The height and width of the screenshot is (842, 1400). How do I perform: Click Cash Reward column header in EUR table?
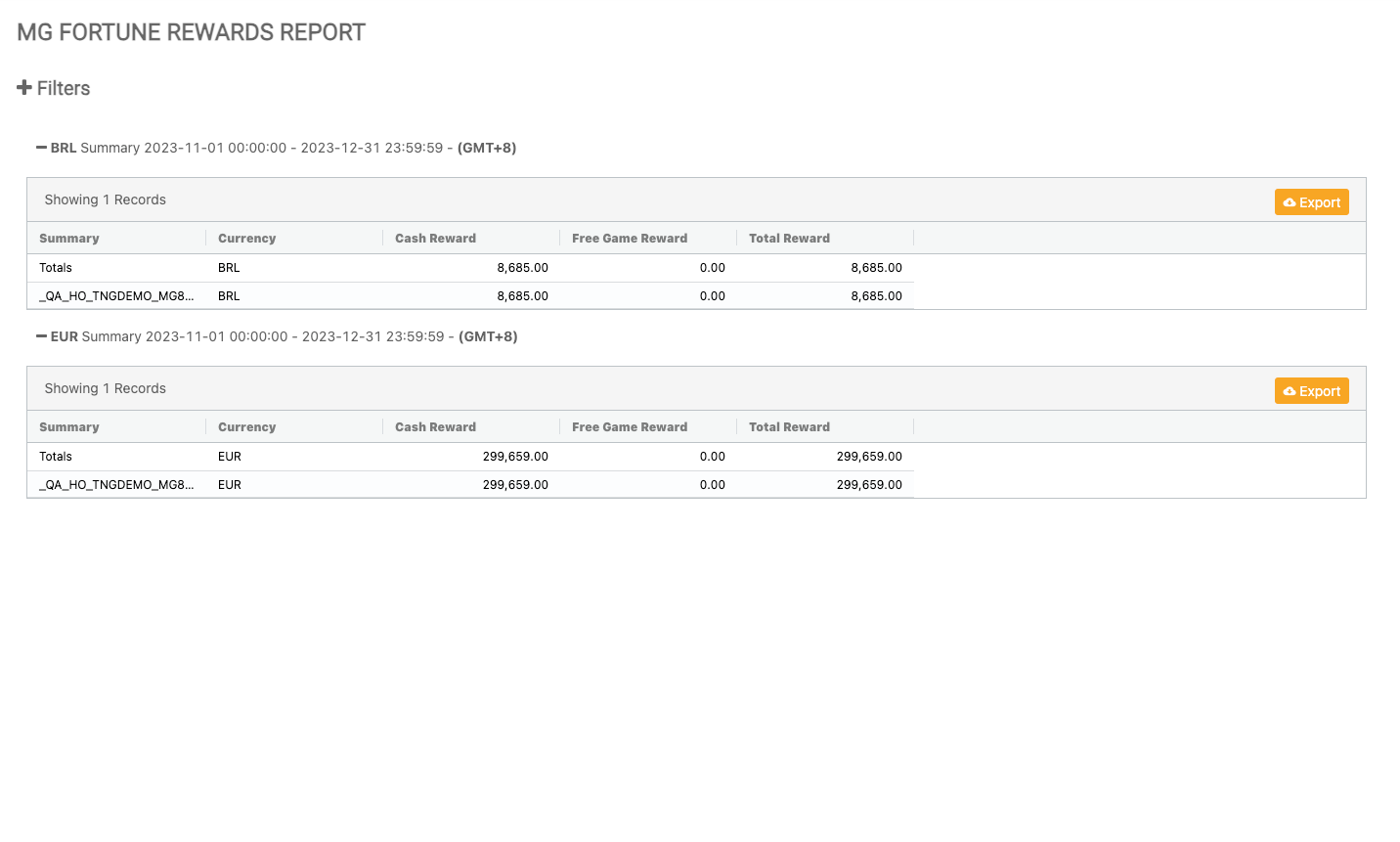435,427
